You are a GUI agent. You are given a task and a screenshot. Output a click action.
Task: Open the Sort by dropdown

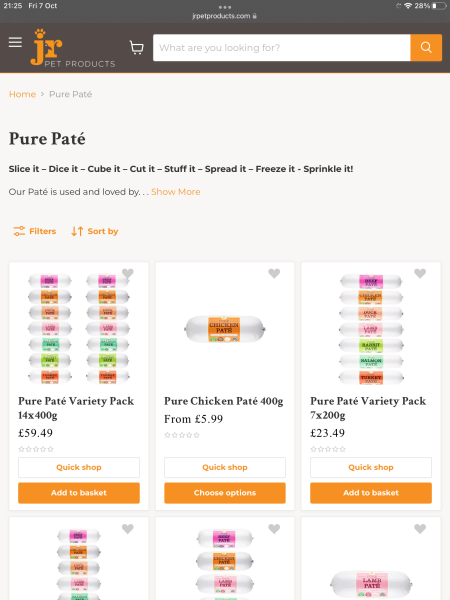(95, 231)
